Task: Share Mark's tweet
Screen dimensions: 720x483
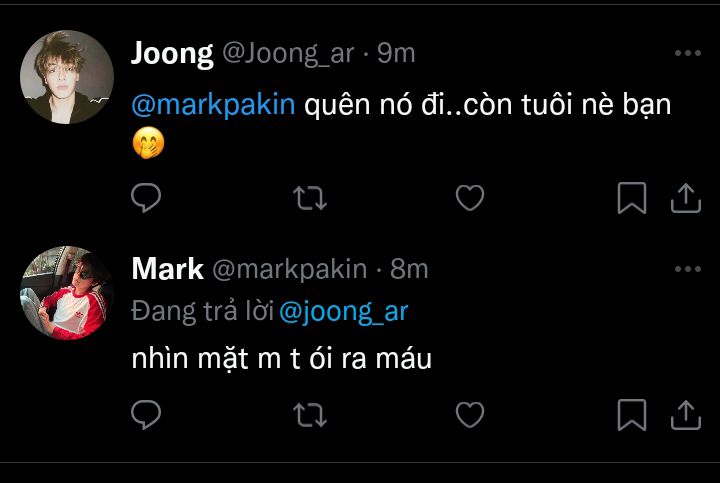Action: tap(685, 413)
